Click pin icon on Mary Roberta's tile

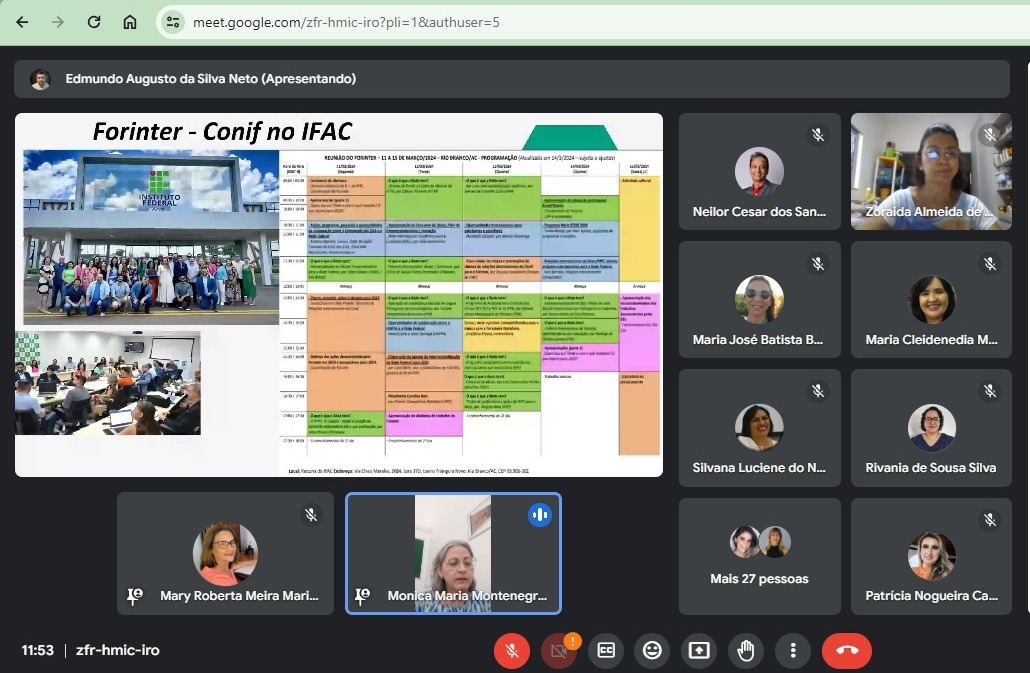135,596
